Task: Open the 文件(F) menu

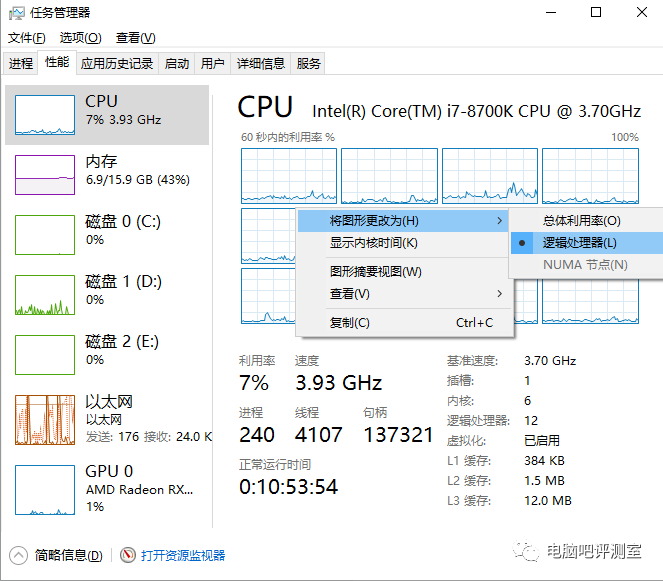Action: pos(26,38)
